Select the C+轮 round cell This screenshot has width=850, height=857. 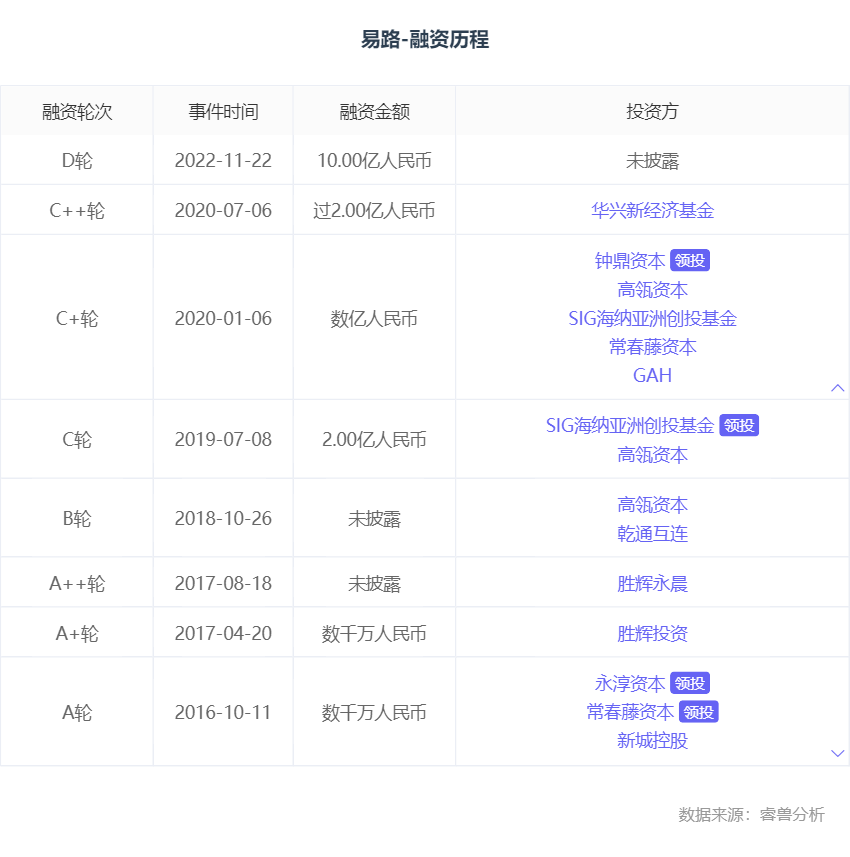pos(77,319)
